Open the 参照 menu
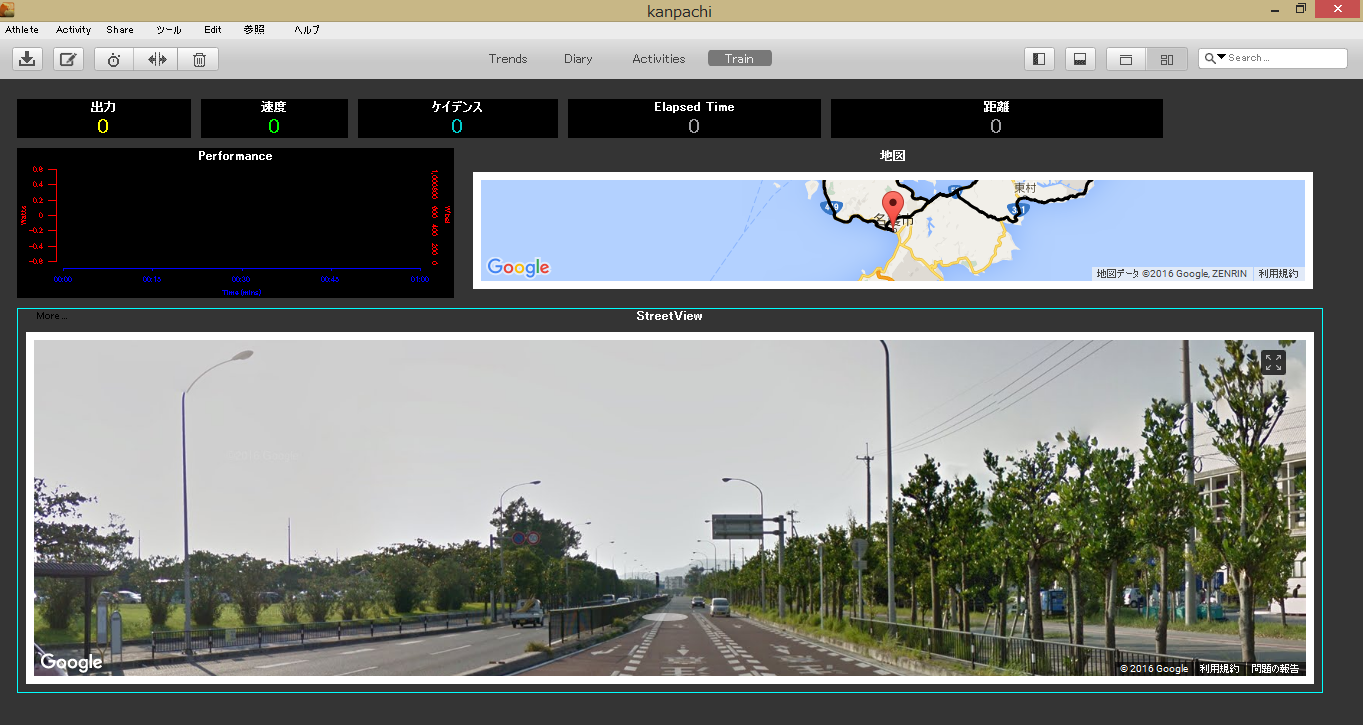The image size is (1363, 725). [x=254, y=30]
